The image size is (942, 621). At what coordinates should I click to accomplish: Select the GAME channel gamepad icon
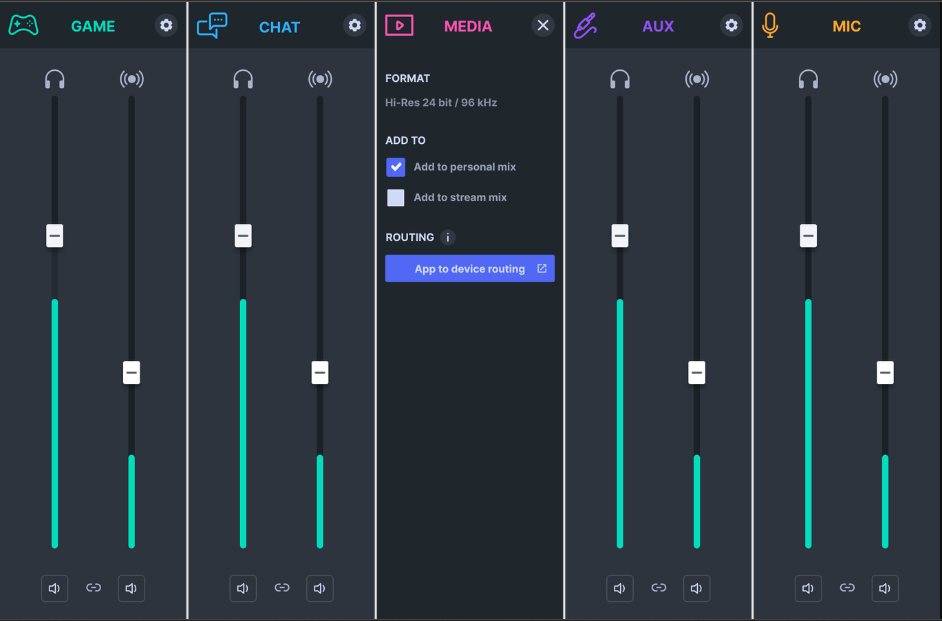click(23, 24)
